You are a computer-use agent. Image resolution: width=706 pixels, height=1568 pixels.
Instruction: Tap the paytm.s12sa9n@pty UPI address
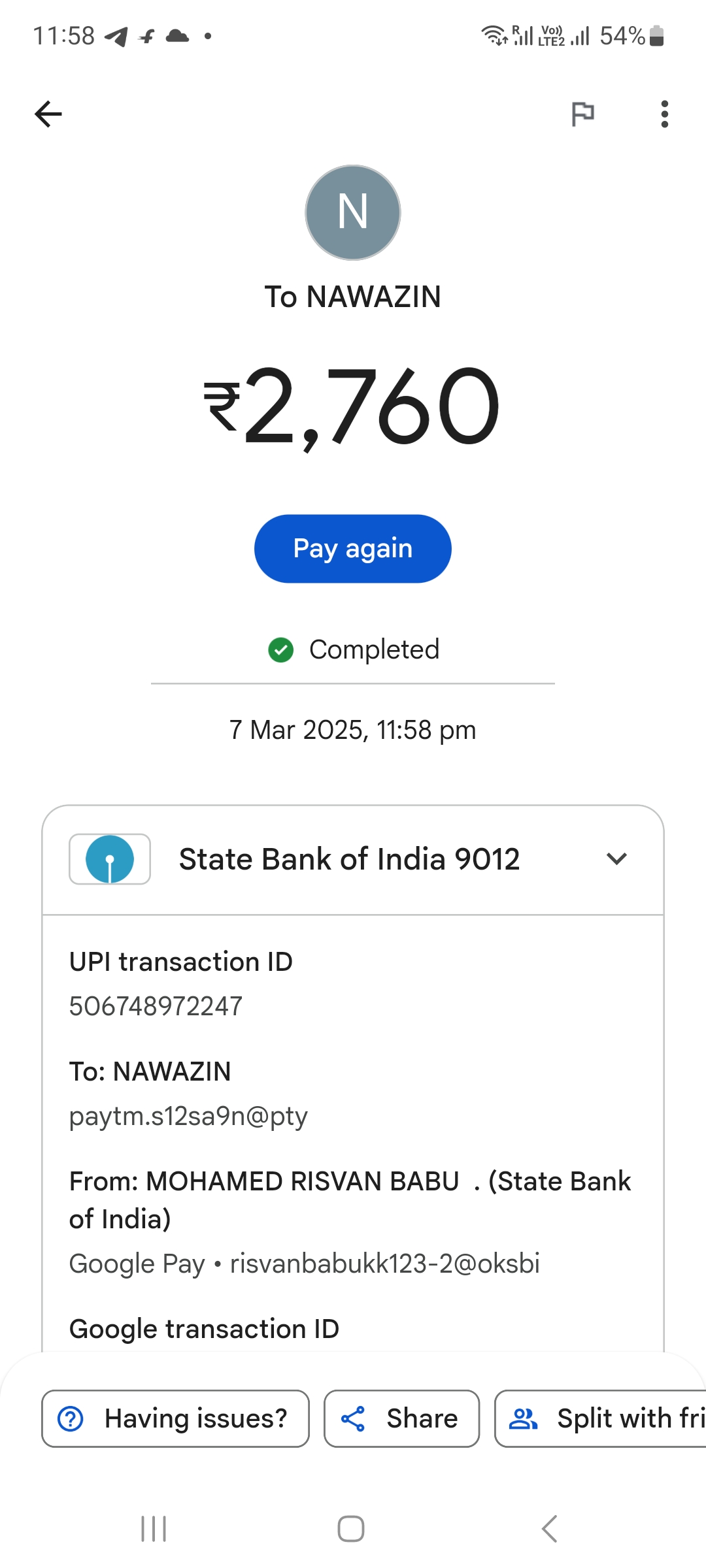coord(188,1116)
